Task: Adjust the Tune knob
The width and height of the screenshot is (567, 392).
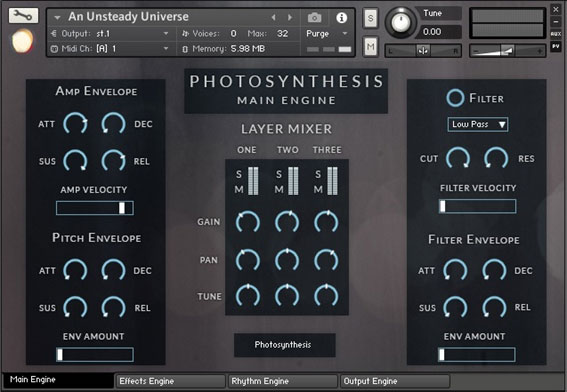Action: (400, 23)
